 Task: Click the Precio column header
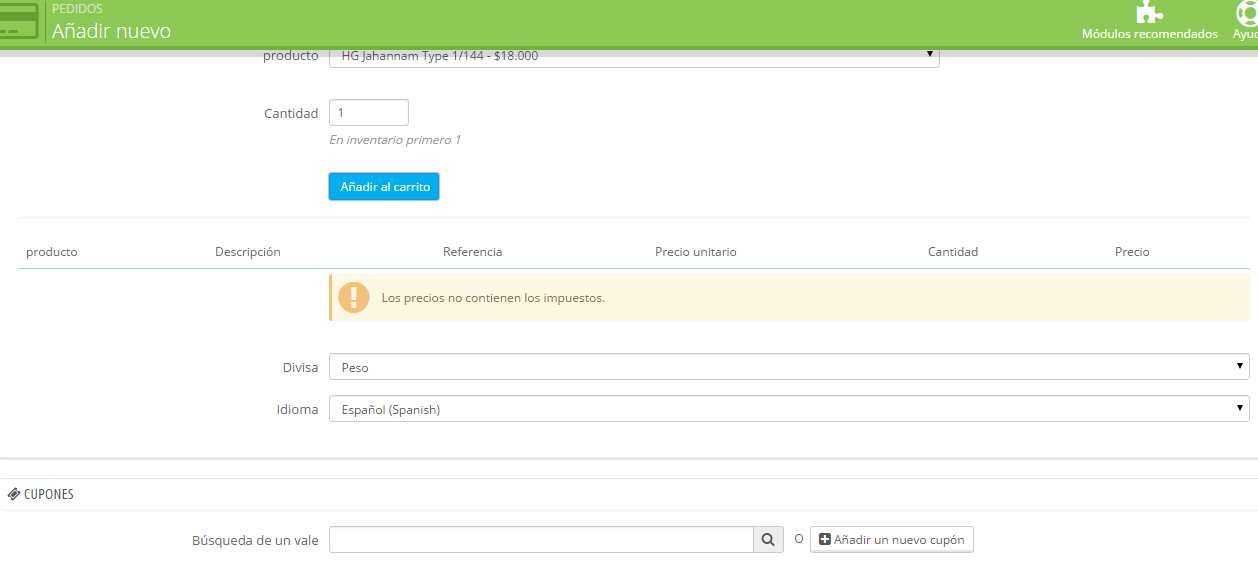click(1132, 252)
